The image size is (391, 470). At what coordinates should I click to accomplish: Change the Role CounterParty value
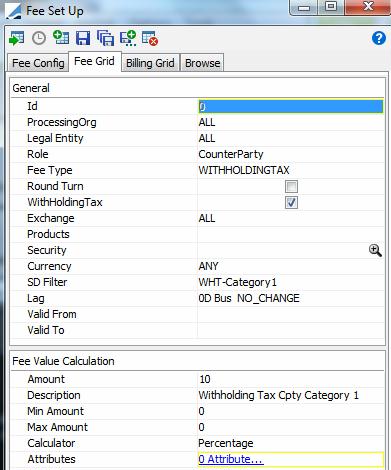[291, 154]
